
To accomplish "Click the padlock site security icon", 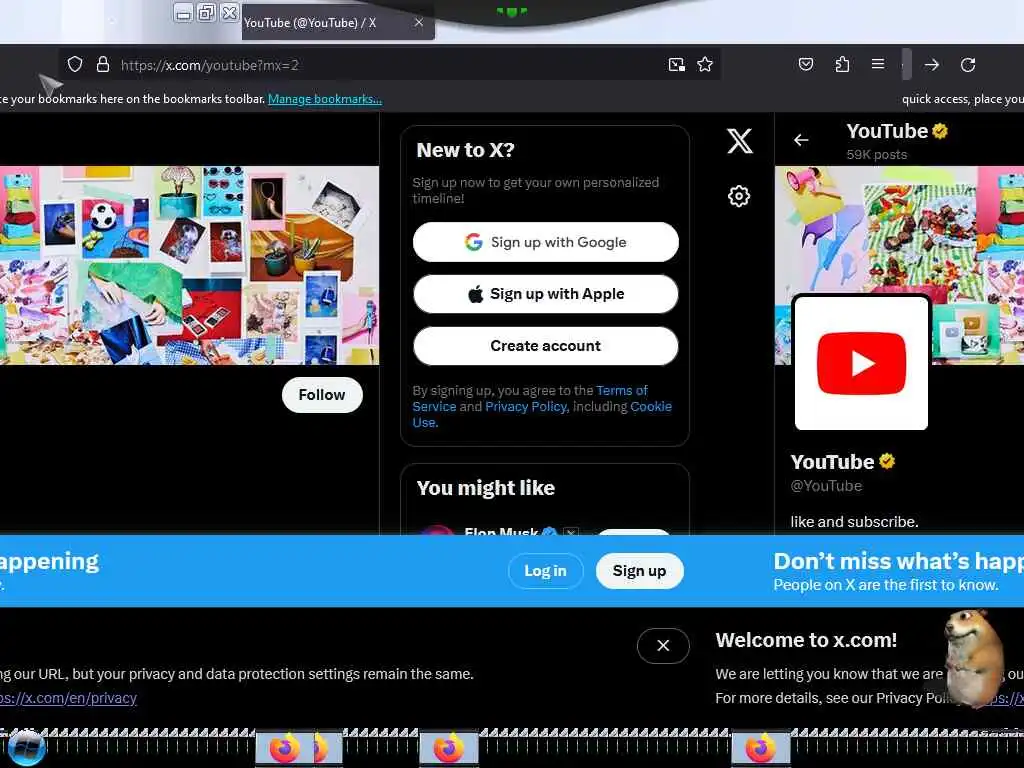I will pyautogui.click(x=103, y=64).
